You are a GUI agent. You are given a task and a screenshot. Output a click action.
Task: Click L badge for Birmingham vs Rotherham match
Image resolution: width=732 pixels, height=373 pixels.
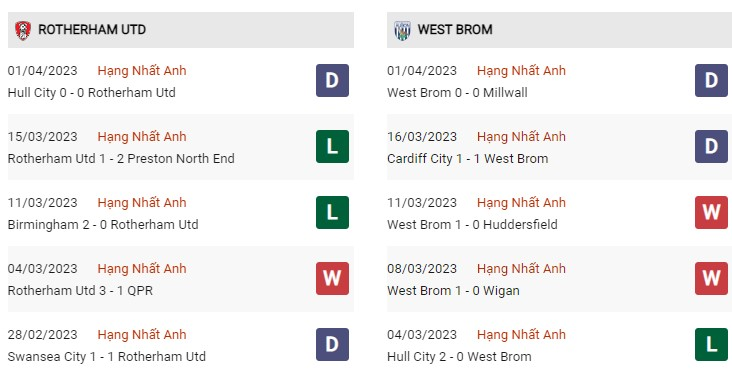[332, 212]
